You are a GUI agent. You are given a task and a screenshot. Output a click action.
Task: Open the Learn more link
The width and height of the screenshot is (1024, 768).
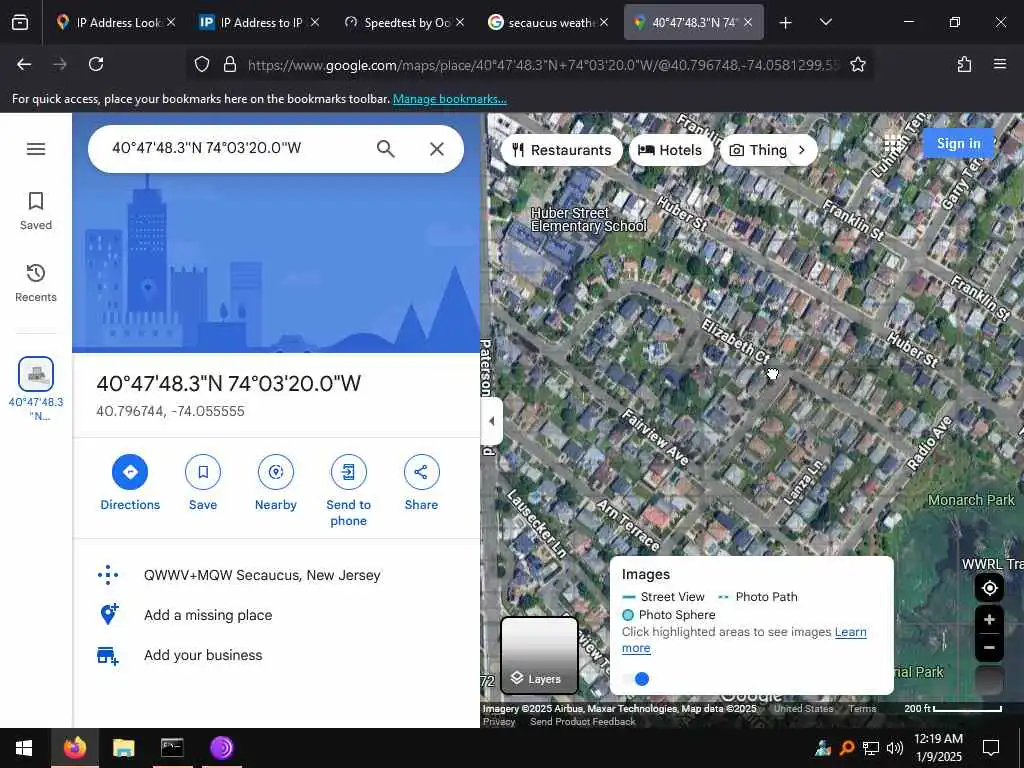[x=850, y=632]
